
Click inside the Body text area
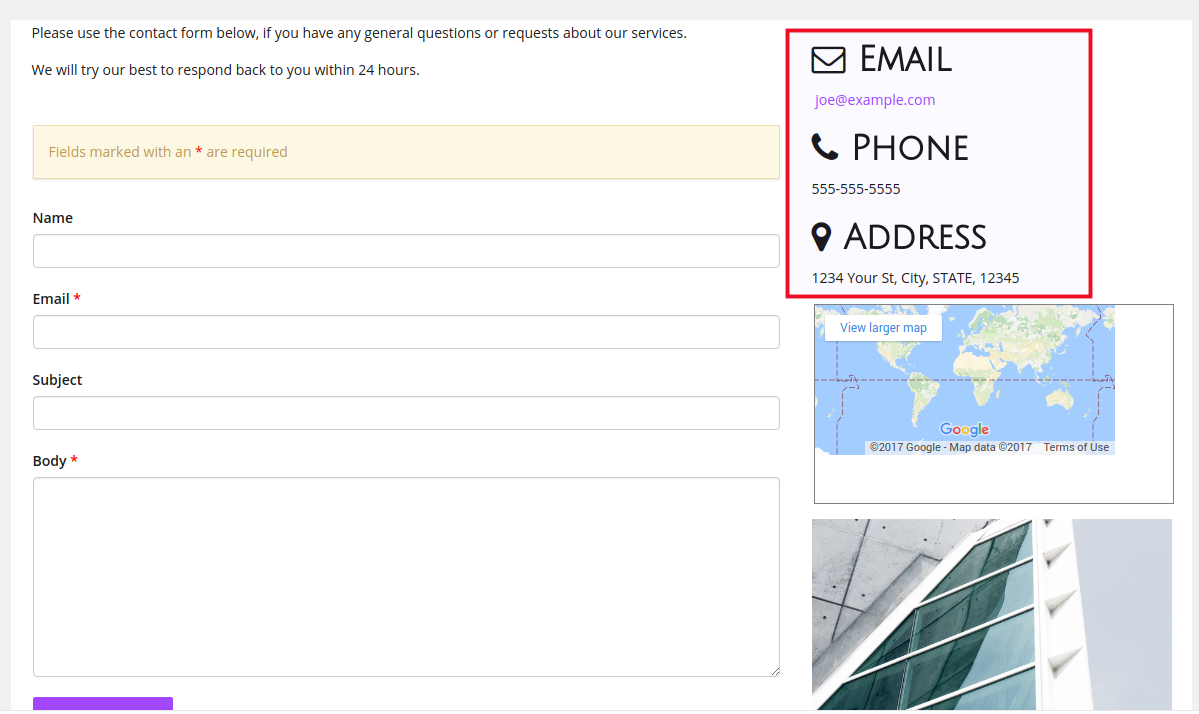(x=406, y=577)
